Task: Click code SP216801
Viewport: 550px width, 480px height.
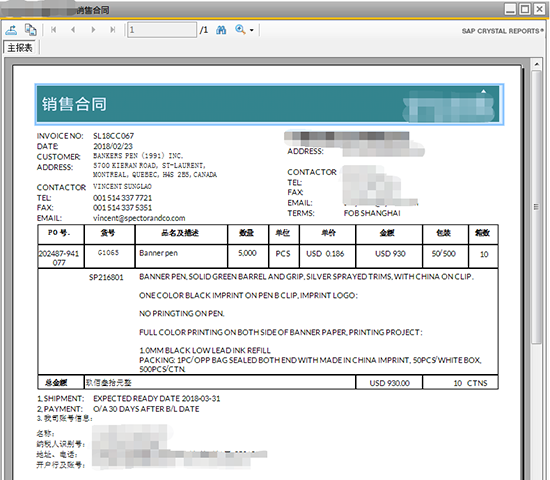Action: (x=106, y=277)
